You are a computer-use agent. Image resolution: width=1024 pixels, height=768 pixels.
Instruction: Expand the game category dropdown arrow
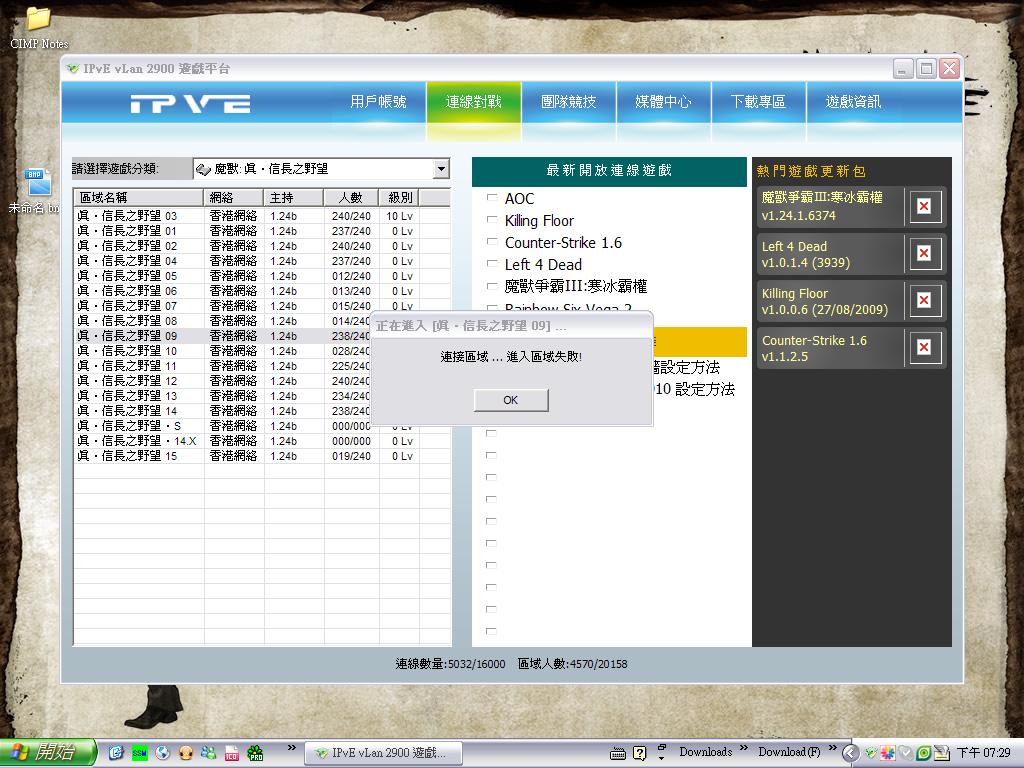pos(441,169)
